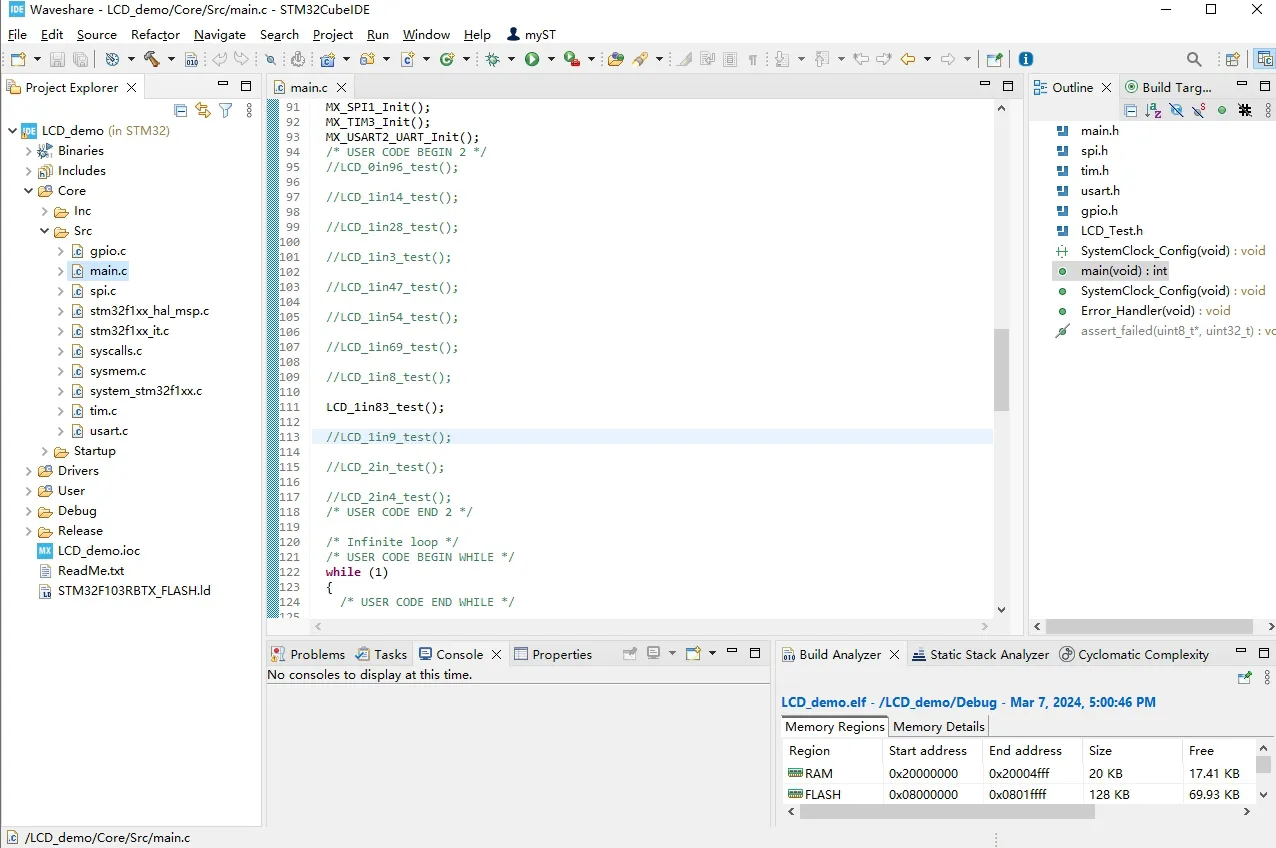Expand the Inc folder
Viewport: 1276px width, 848px height.
(44, 211)
